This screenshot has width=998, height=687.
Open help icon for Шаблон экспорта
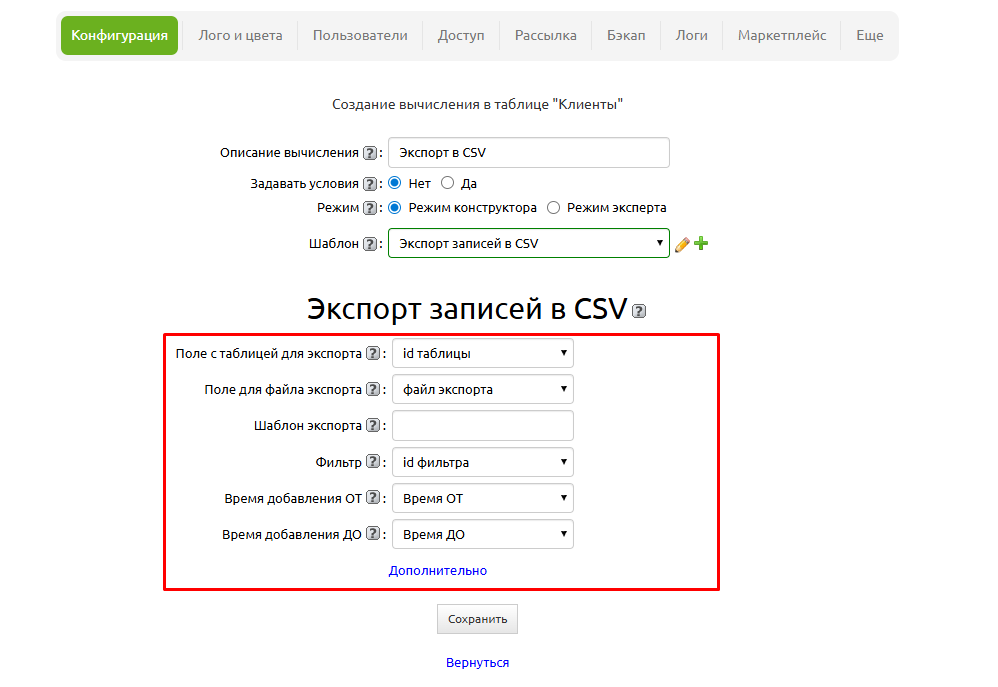click(x=373, y=426)
